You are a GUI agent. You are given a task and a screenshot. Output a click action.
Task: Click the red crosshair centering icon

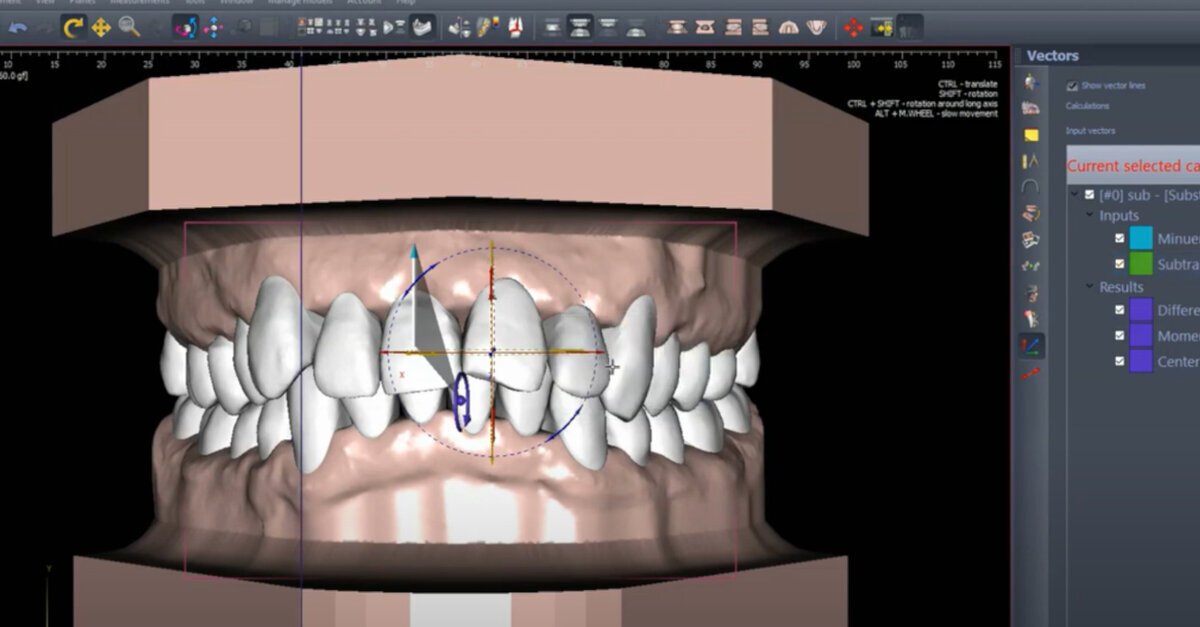(x=852, y=25)
